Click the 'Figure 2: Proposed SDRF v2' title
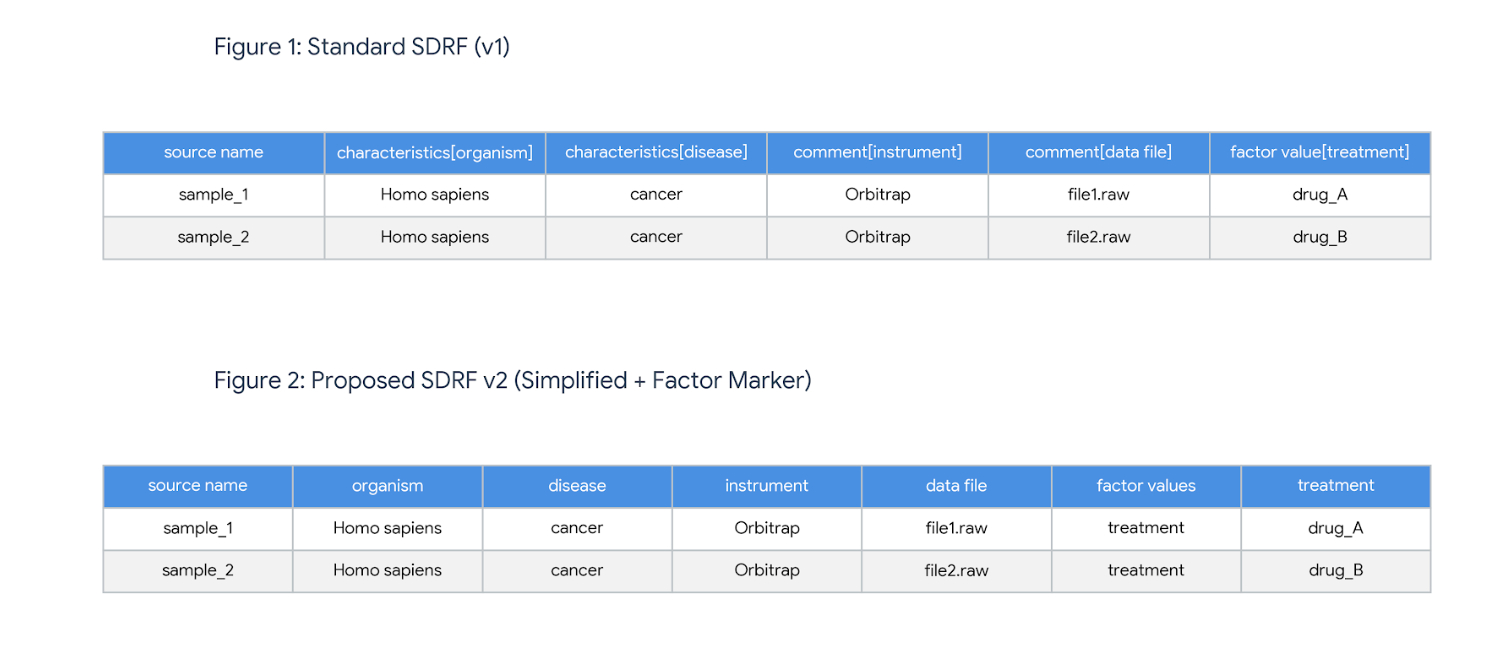Viewport: 1506px width, 646px height. (512, 380)
